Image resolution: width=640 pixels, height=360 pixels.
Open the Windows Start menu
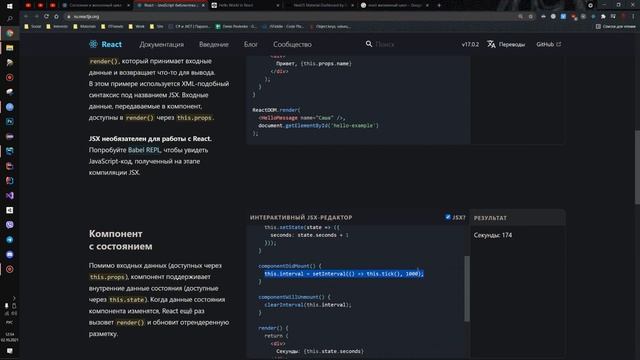point(9,6)
